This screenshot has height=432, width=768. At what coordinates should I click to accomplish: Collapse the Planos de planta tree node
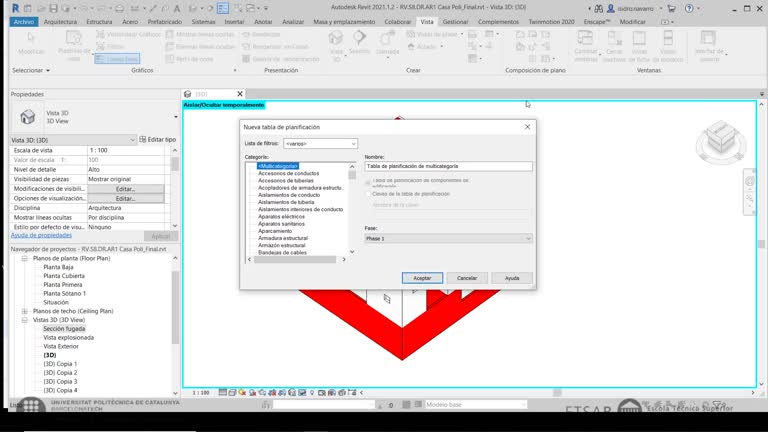point(23,258)
